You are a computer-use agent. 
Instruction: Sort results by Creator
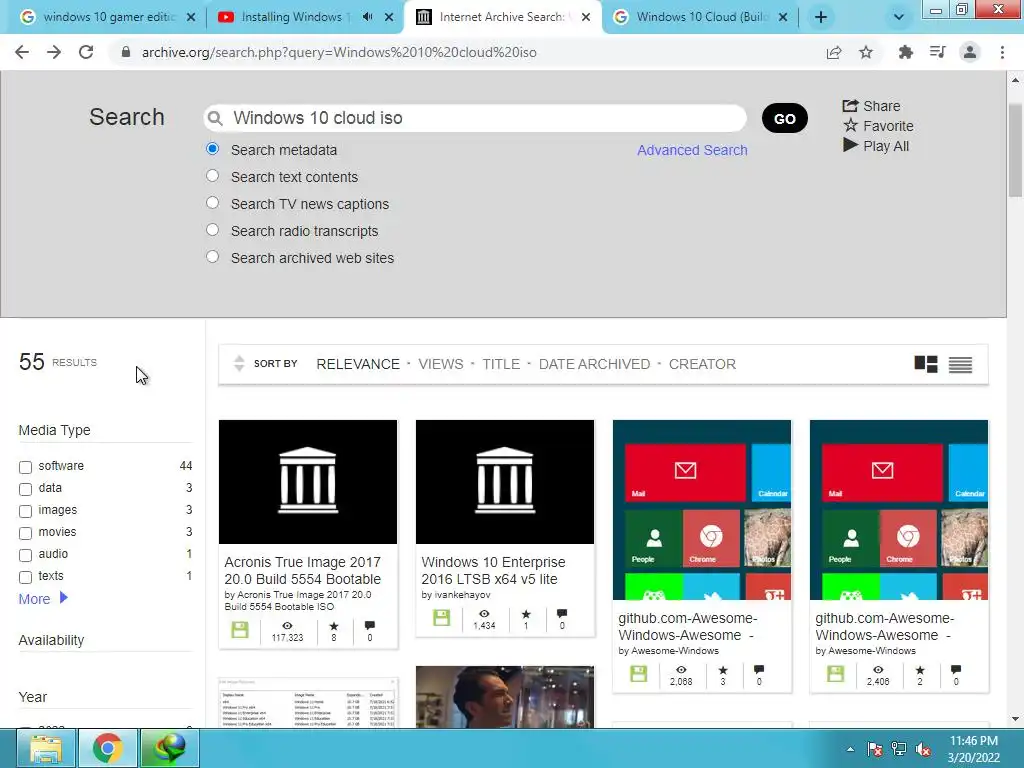click(x=702, y=364)
